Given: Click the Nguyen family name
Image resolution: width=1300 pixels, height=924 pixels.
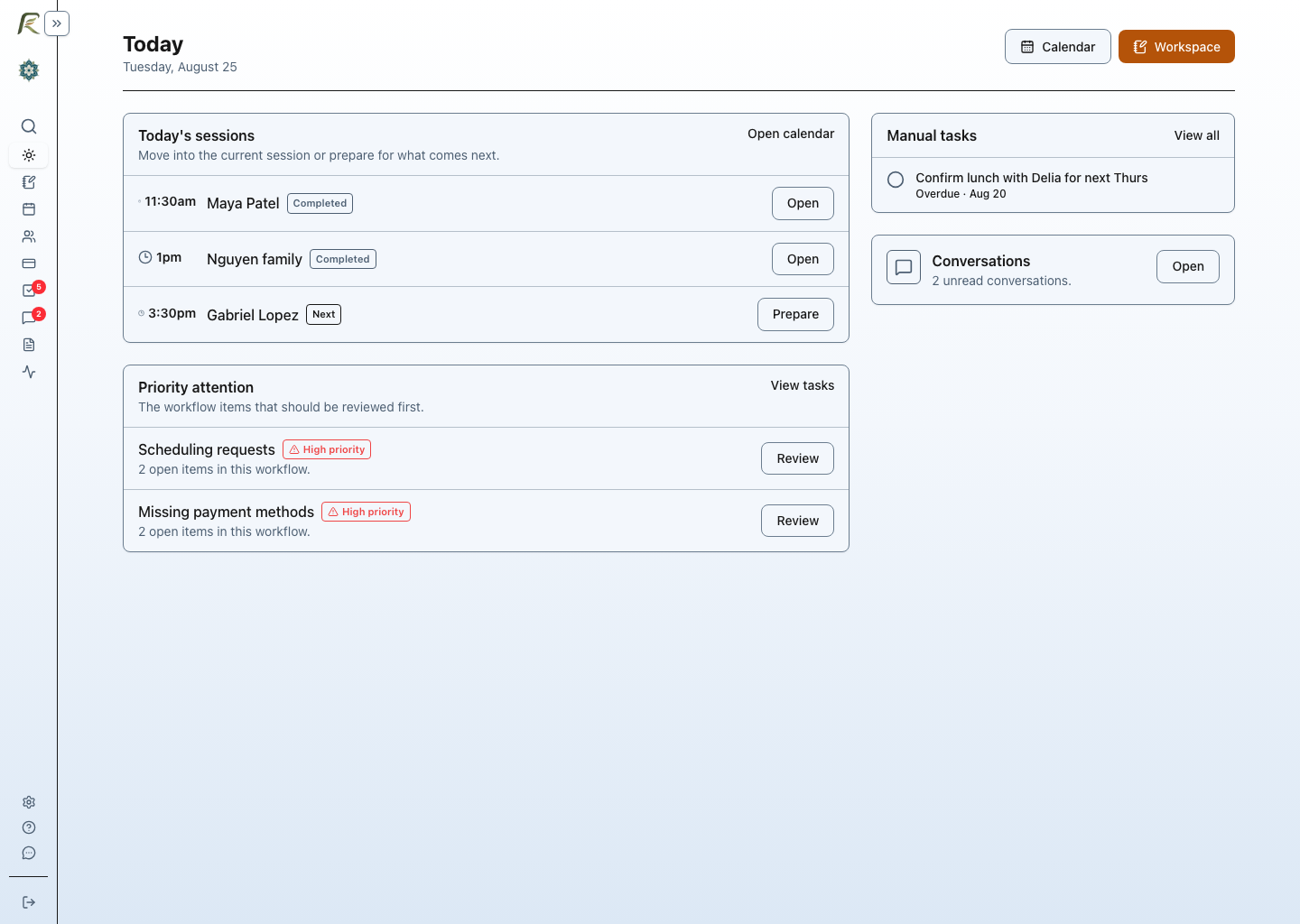Looking at the screenshot, I should [x=255, y=260].
